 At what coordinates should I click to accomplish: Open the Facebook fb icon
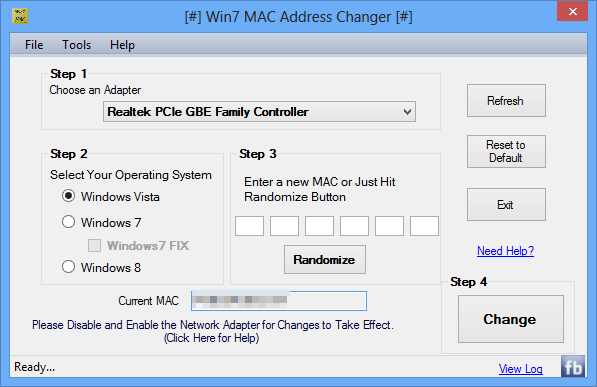click(x=573, y=367)
